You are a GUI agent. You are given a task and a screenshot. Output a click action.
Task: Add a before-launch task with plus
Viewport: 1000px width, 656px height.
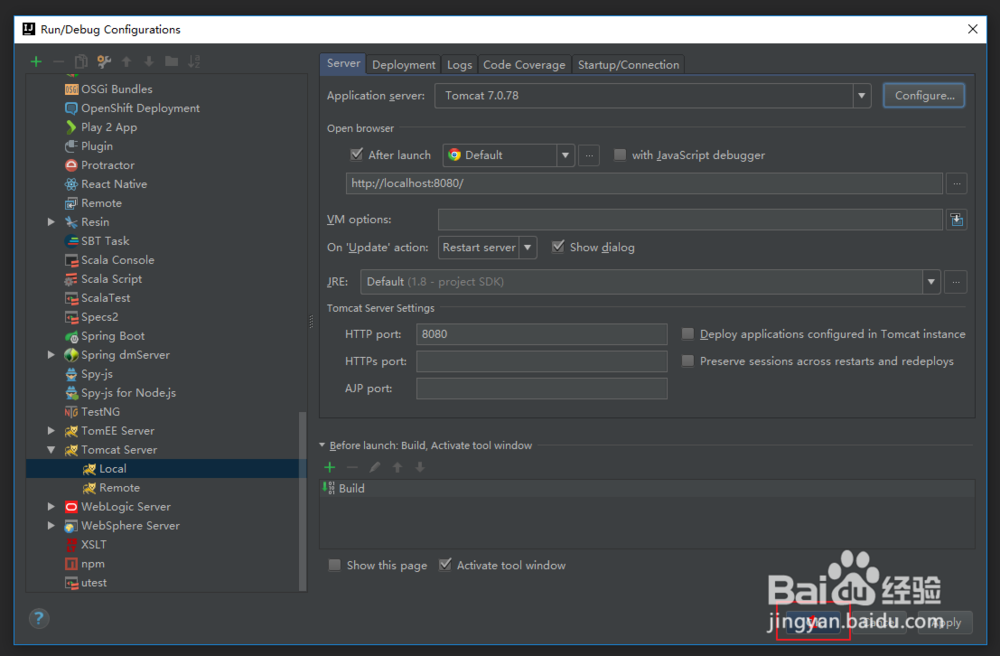point(330,467)
